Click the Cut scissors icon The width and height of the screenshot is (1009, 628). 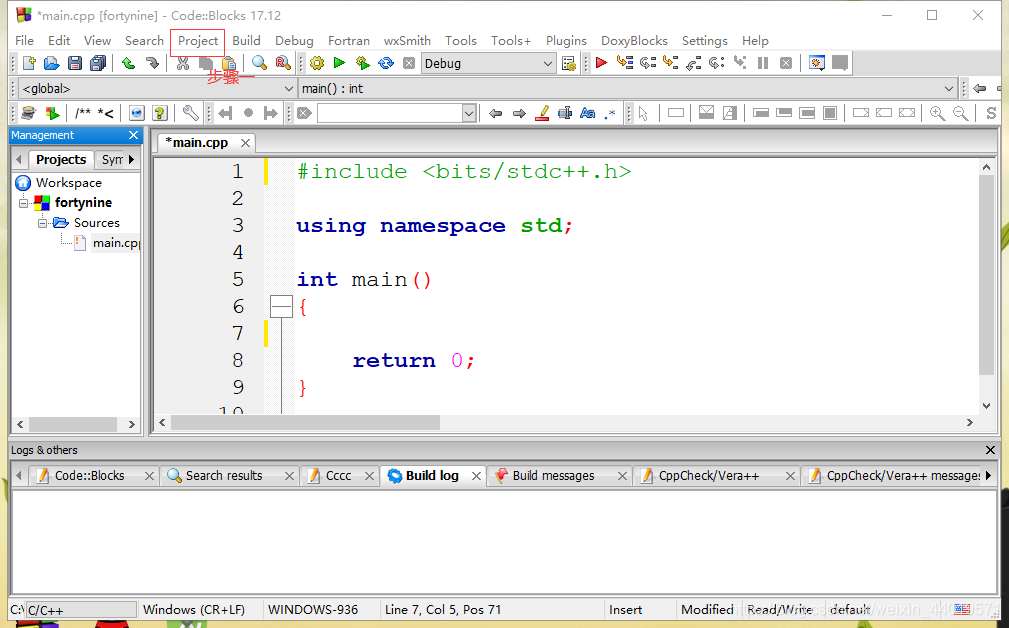pyautogui.click(x=183, y=63)
